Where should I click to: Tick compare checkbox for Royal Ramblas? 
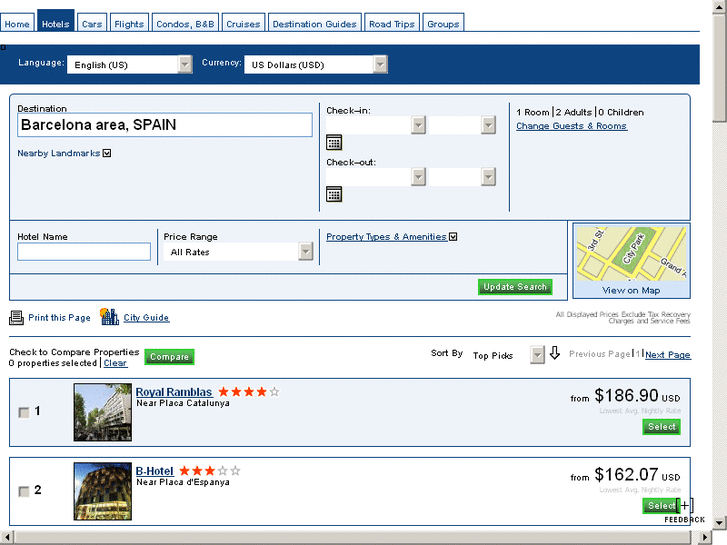(24, 412)
